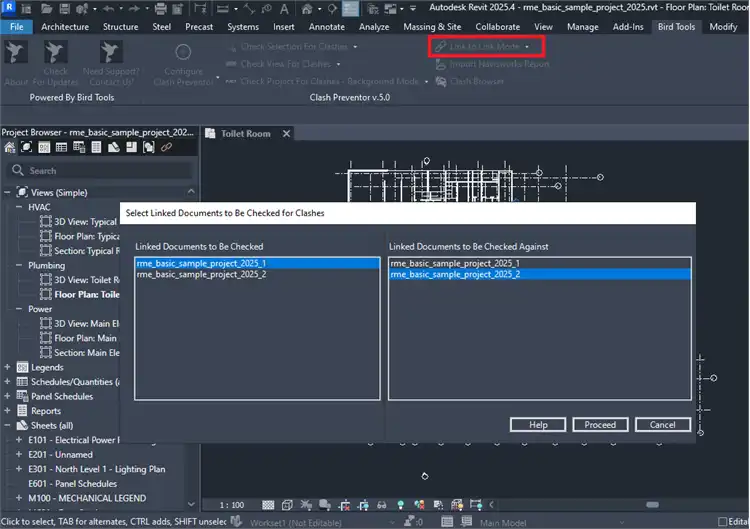Toggle the Editable Only checkbox in status bar
The image size is (750, 529).
pyautogui.click(x=723, y=521)
